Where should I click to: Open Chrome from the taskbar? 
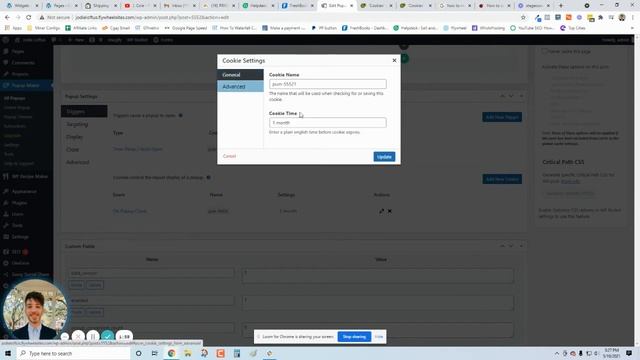[x=171, y=353]
